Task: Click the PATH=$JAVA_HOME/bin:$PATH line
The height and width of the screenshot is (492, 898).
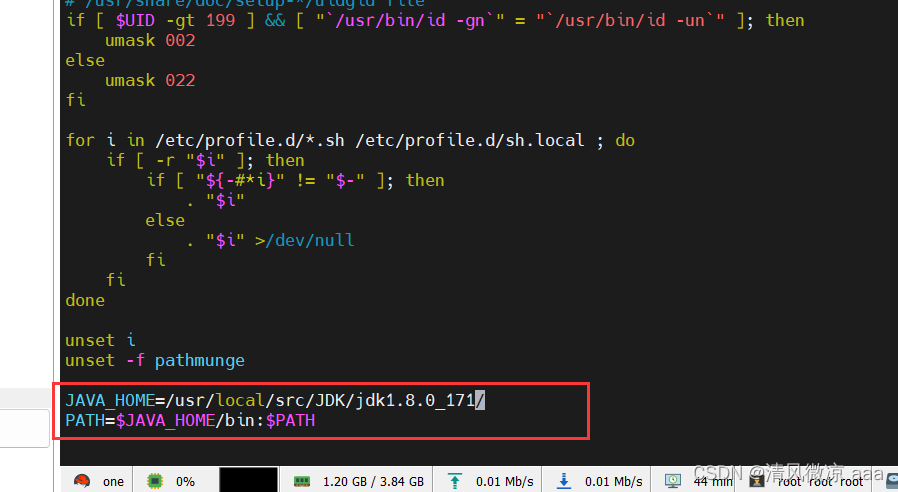Action: (x=190, y=420)
